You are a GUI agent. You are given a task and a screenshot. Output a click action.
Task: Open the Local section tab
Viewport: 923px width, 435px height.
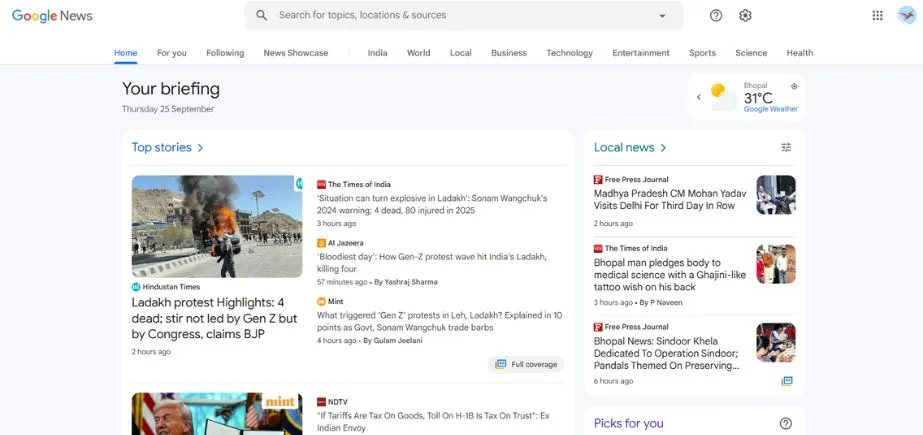[x=460, y=53]
